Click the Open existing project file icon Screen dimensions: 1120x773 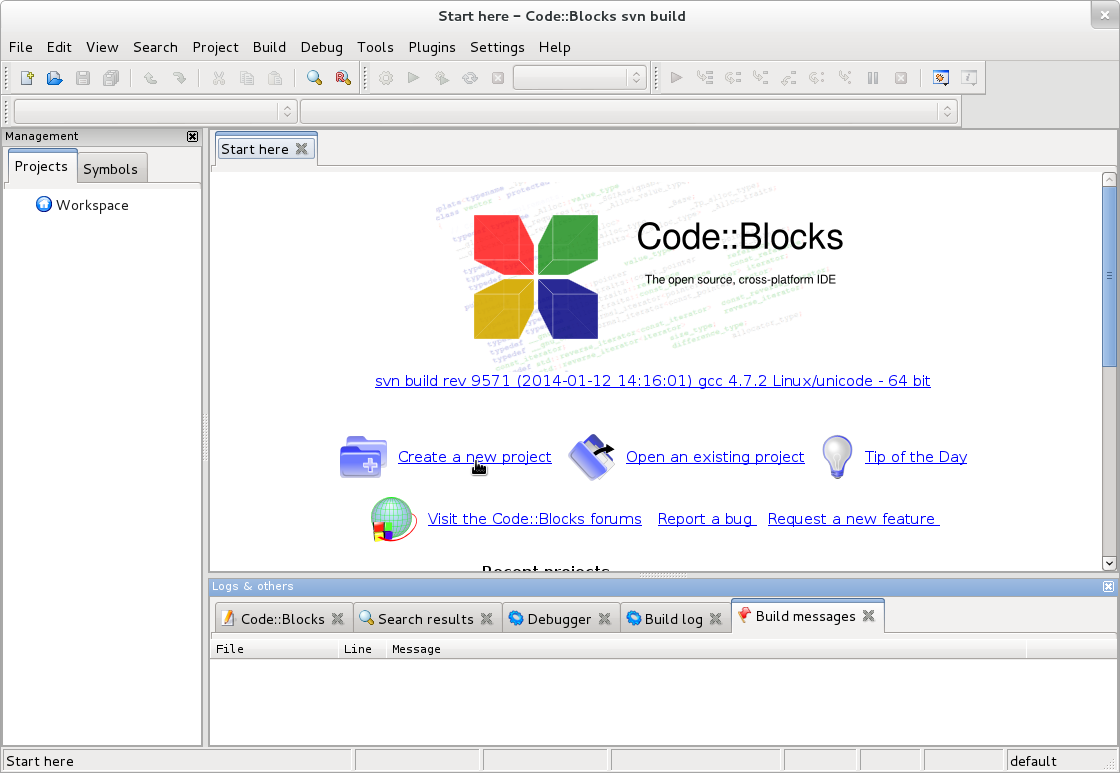click(54, 77)
